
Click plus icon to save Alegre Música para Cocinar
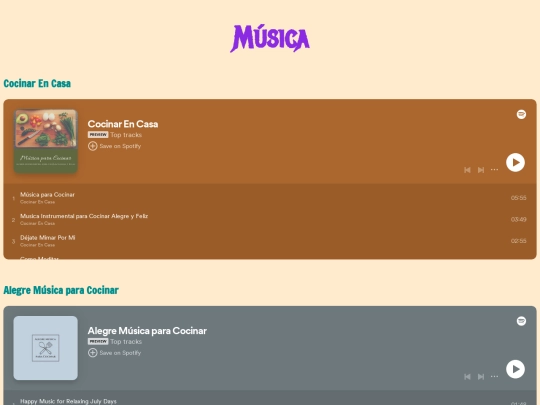pyautogui.click(x=92, y=353)
